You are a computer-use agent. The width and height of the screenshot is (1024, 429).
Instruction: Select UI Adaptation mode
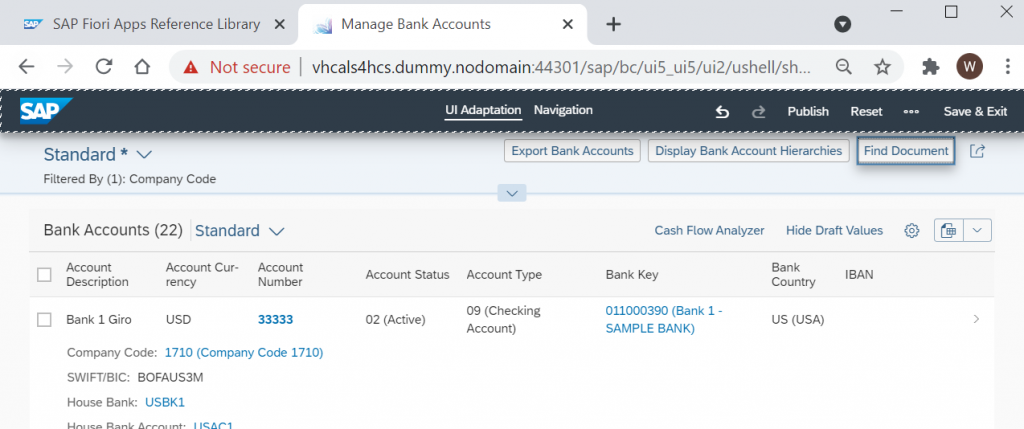483,110
